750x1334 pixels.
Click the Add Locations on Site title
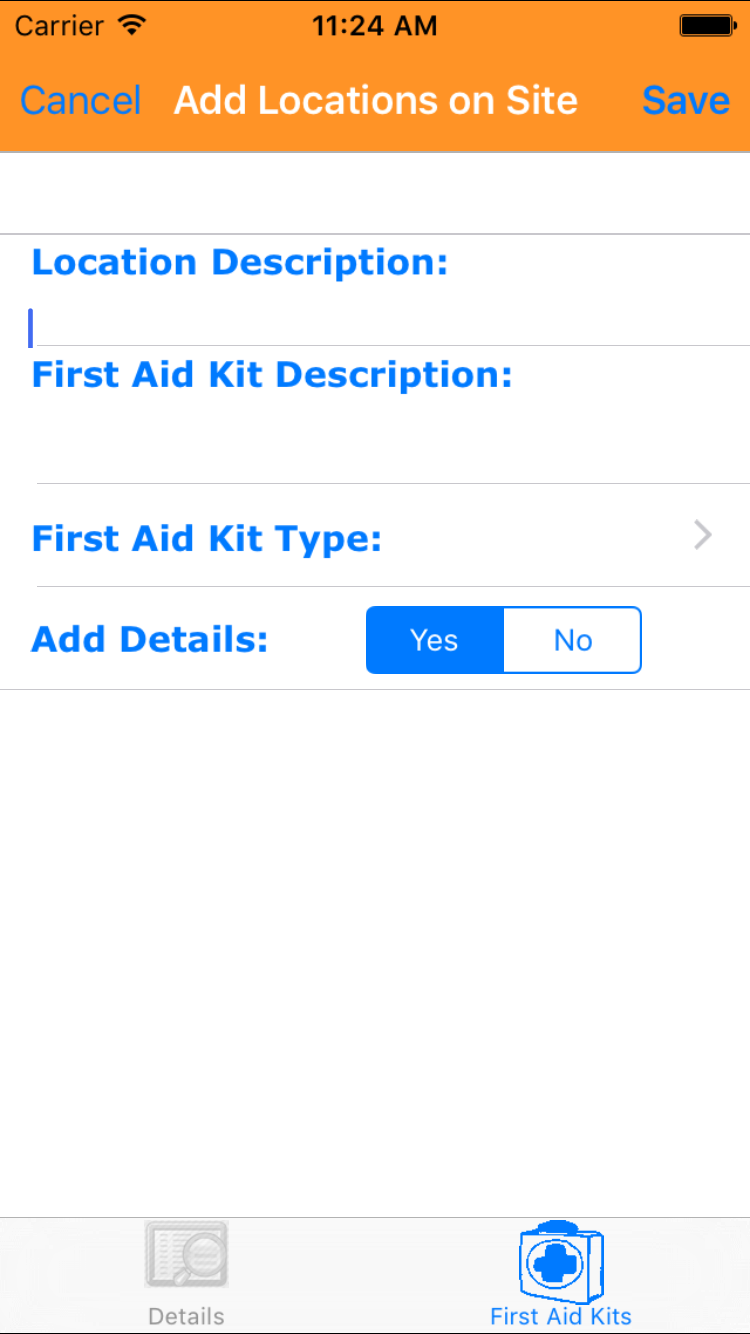[x=376, y=100]
